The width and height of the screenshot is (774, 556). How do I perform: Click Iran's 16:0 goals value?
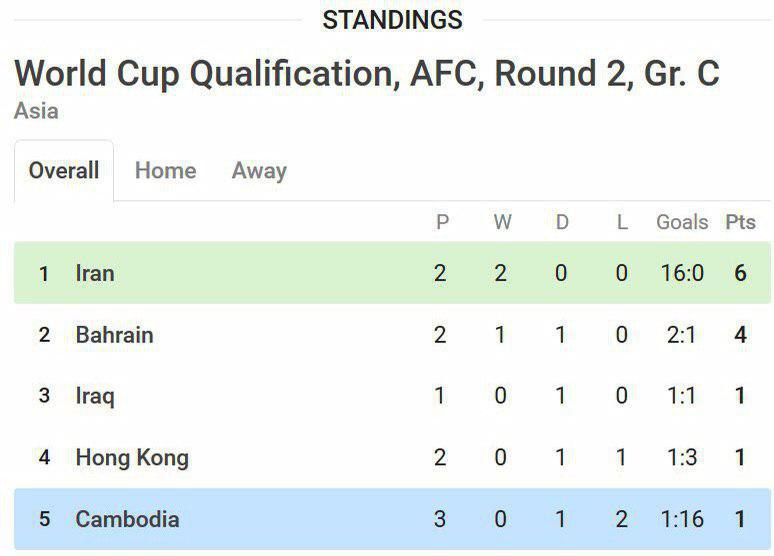[x=682, y=273]
